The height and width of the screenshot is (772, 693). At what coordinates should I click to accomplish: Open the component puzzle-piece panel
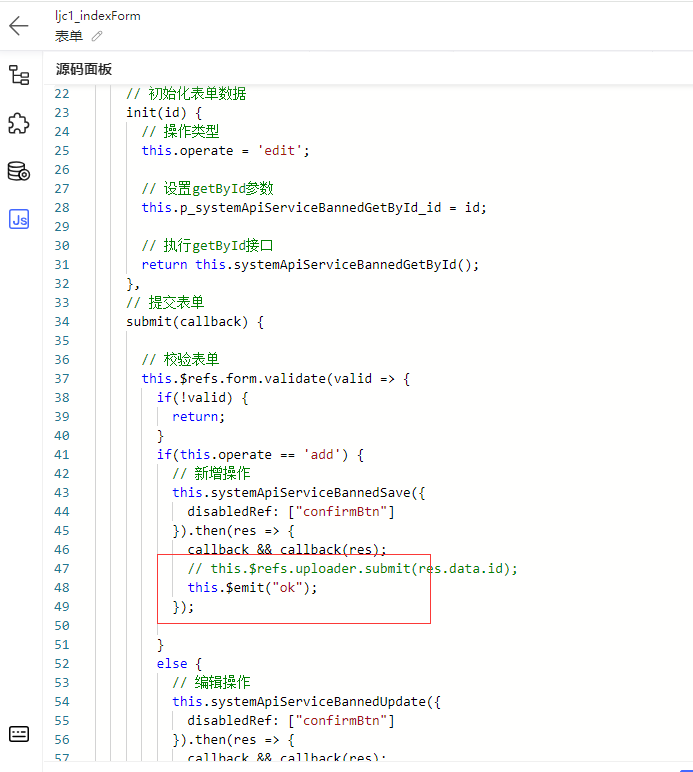[x=19, y=124]
